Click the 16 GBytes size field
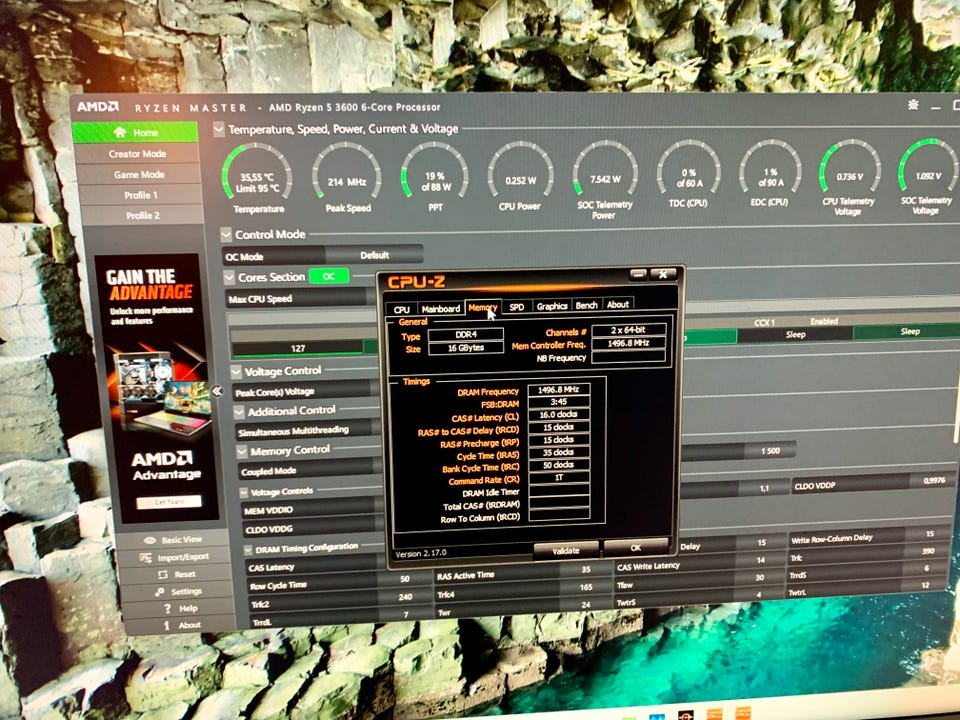The height and width of the screenshot is (720, 960). point(466,348)
